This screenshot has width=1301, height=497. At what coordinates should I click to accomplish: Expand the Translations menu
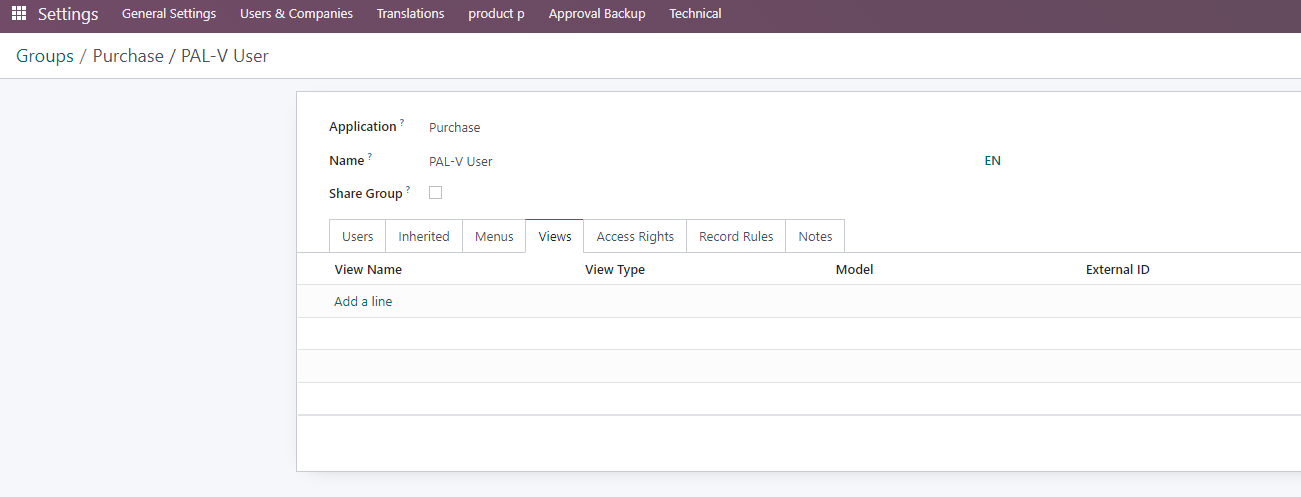coord(410,14)
